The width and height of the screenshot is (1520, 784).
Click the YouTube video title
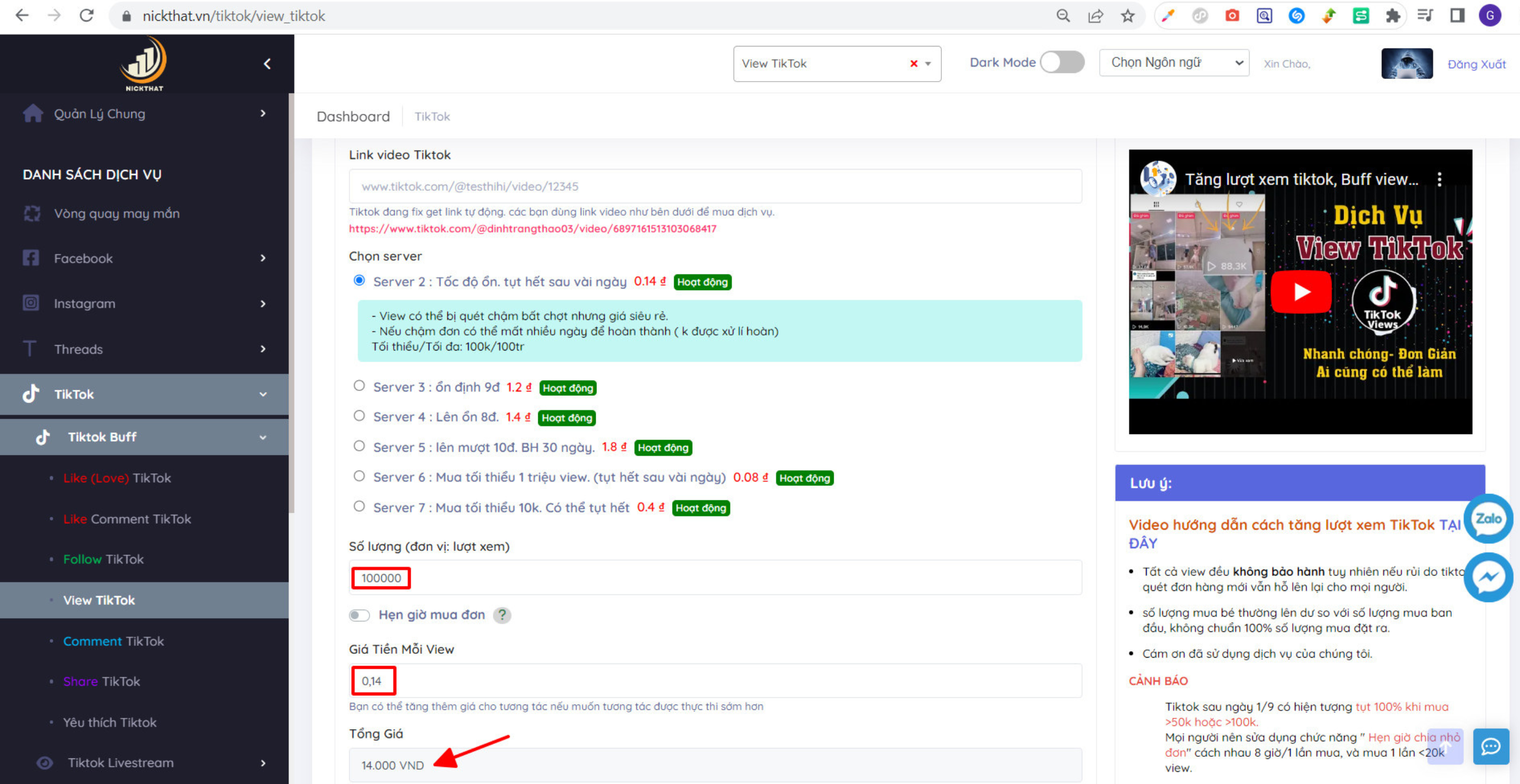[1301, 179]
